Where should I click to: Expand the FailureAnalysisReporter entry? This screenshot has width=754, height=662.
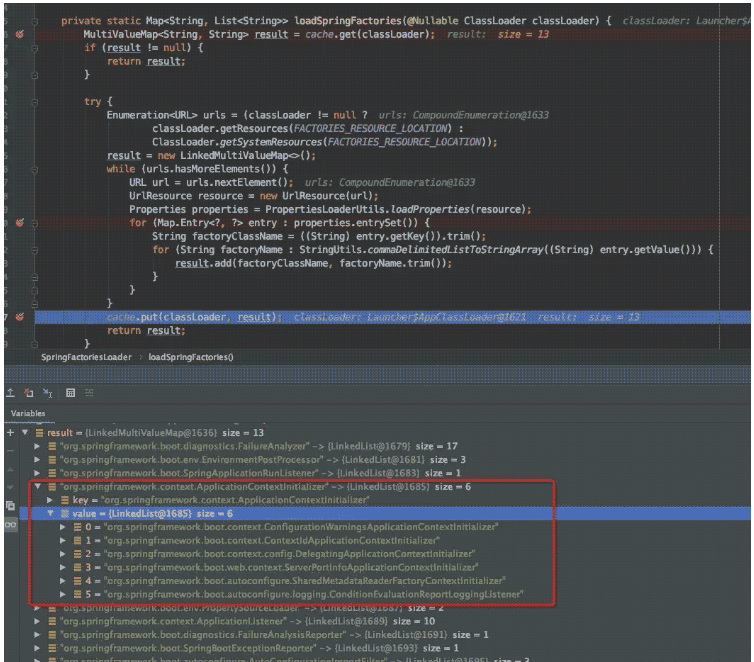pyautogui.click(x=37, y=635)
